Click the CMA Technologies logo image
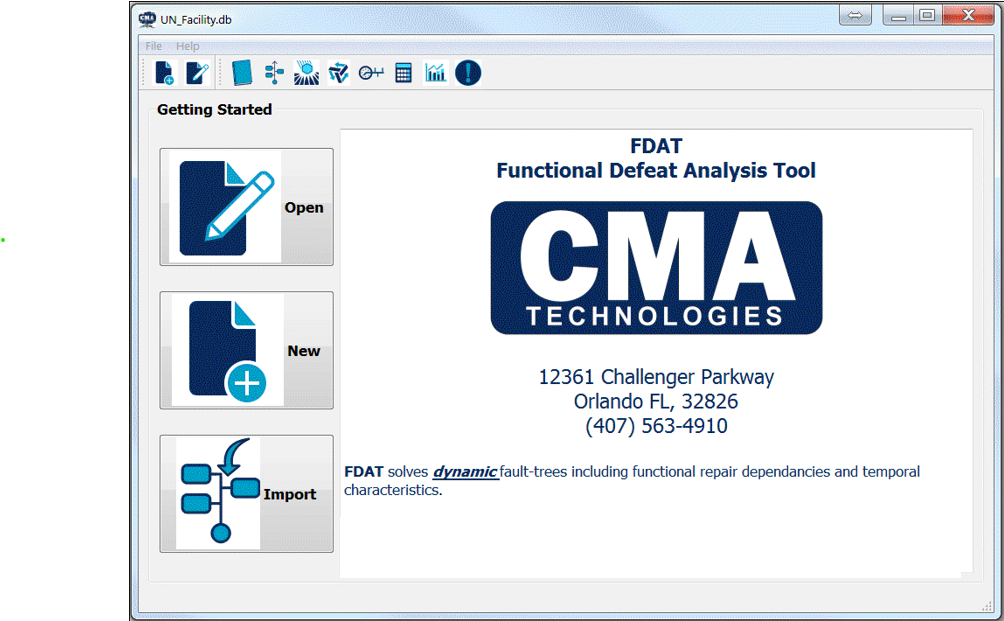Screen dimensions: 1004x621 (656, 268)
